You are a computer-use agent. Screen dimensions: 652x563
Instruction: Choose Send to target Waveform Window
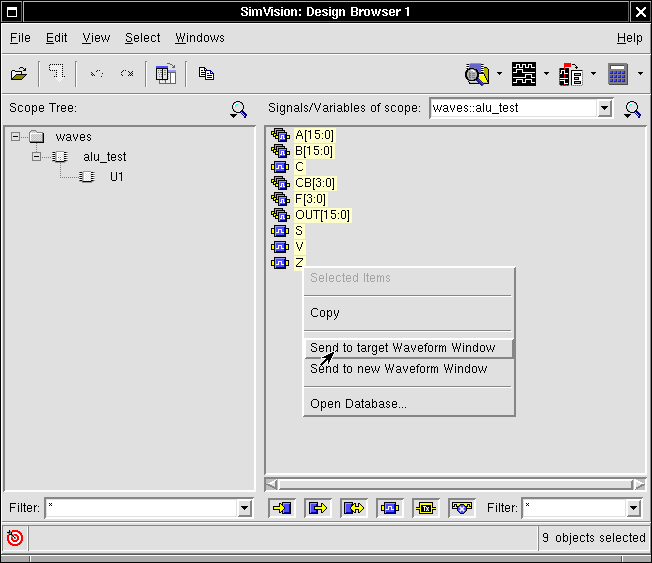(x=409, y=348)
